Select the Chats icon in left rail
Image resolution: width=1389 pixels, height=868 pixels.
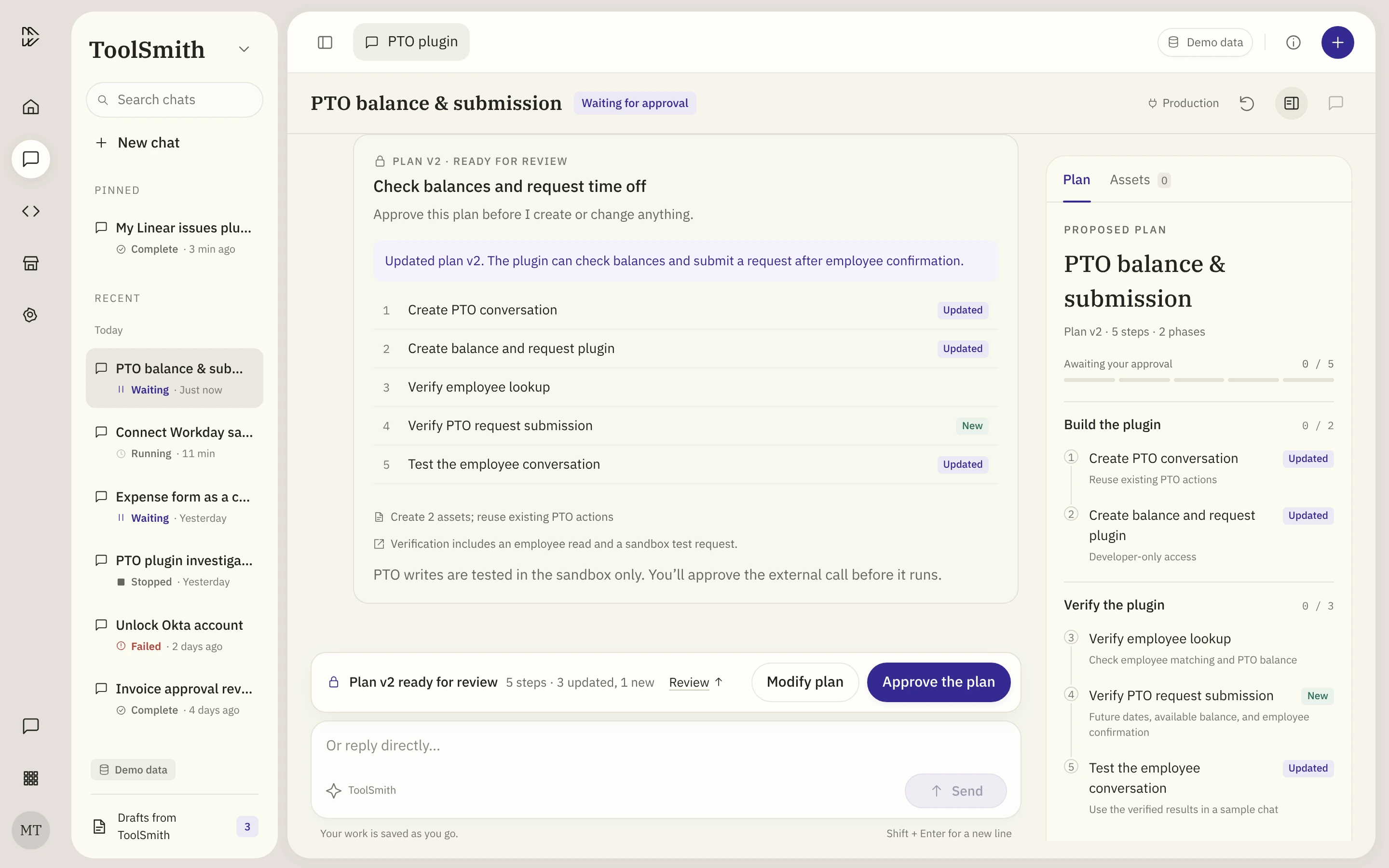[30, 159]
